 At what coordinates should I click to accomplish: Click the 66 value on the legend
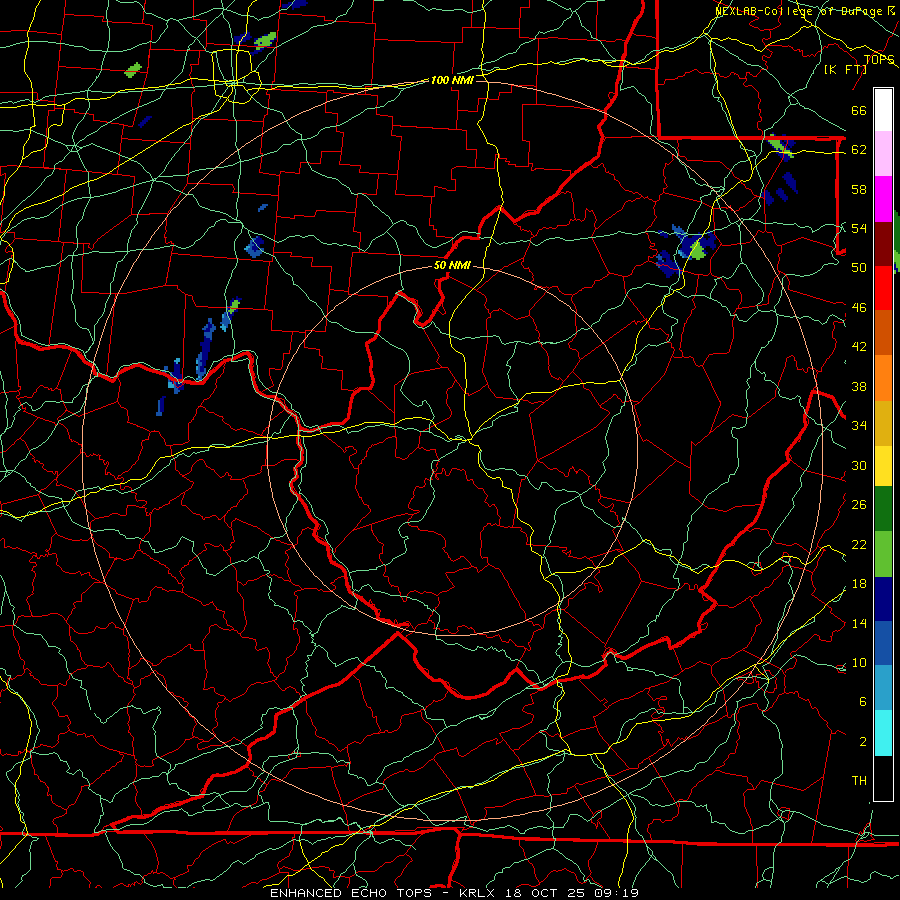tap(859, 111)
